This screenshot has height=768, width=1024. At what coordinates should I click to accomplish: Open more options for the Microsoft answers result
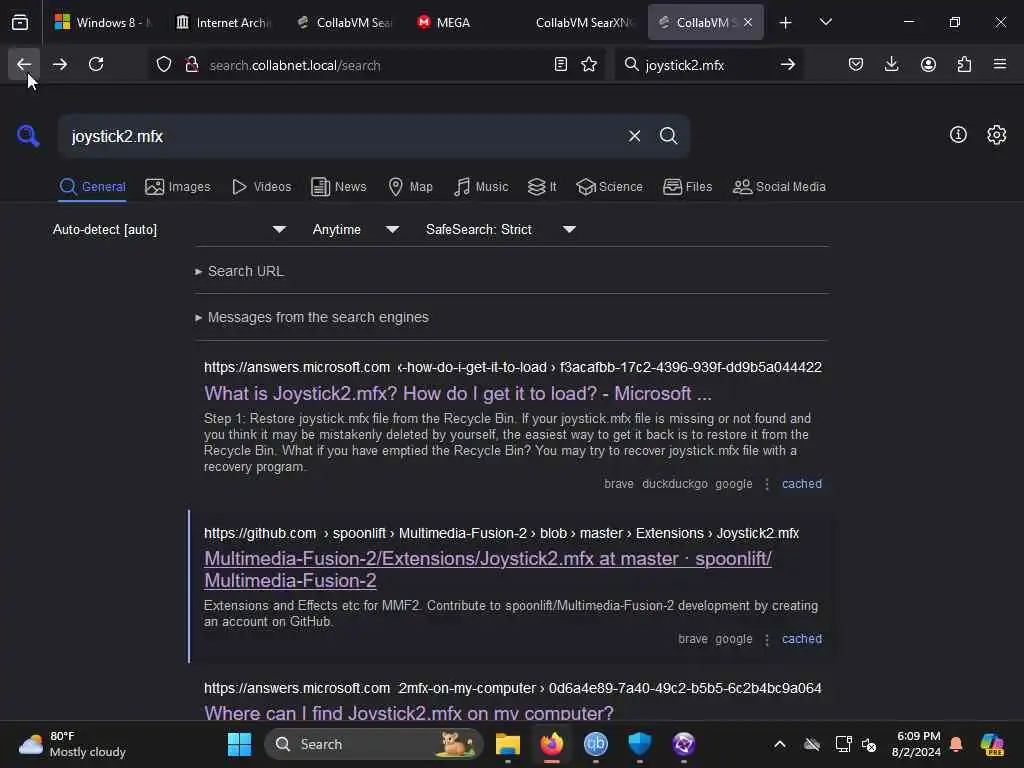pyautogui.click(x=767, y=484)
